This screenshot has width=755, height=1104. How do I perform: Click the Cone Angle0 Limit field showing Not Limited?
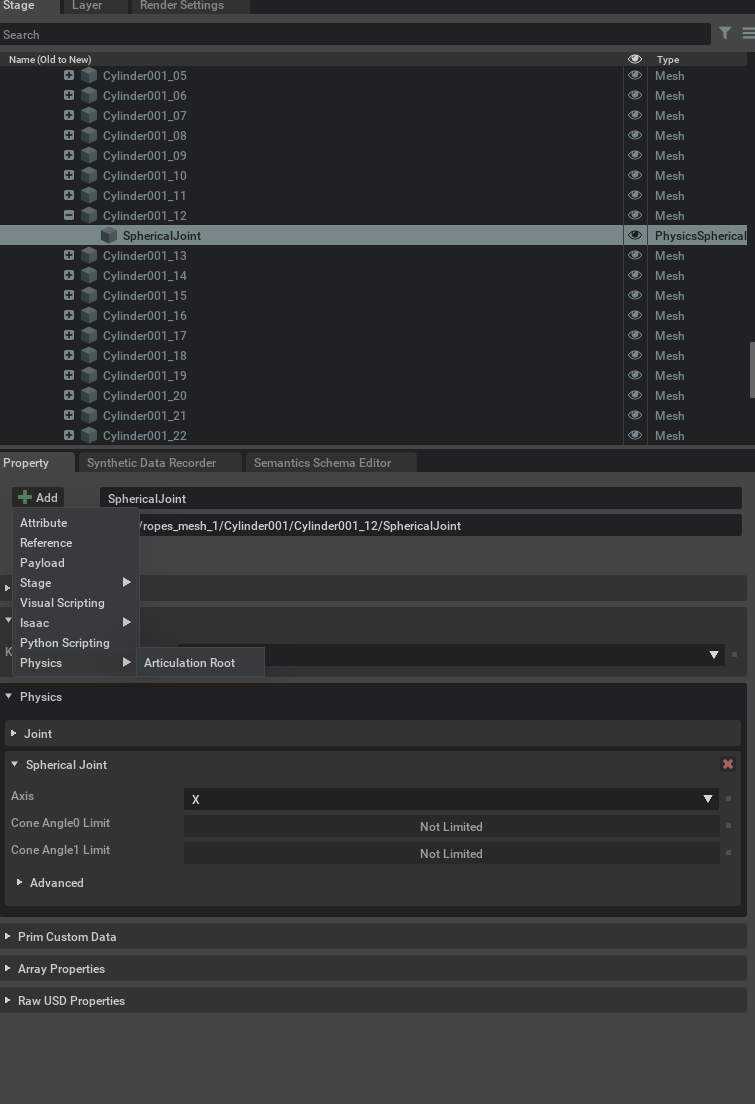coord(452,826)
